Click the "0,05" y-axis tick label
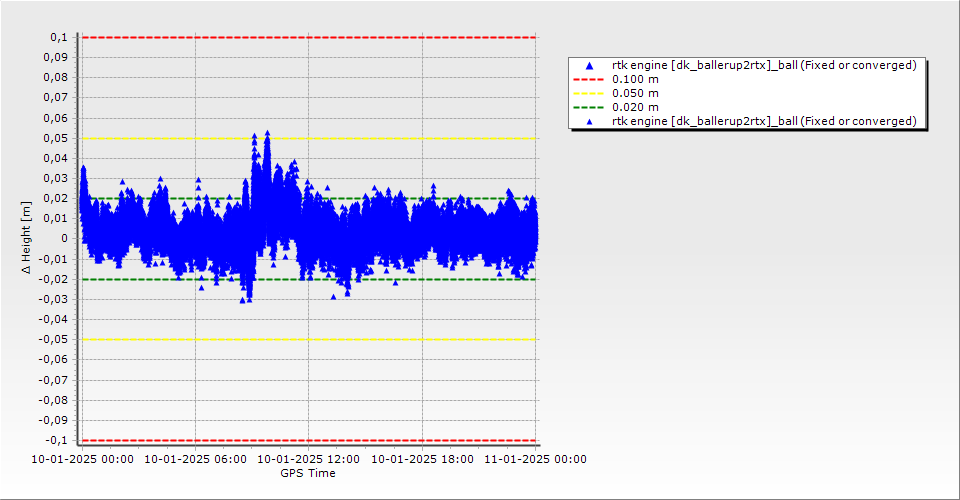 click(x=56, y=138)
